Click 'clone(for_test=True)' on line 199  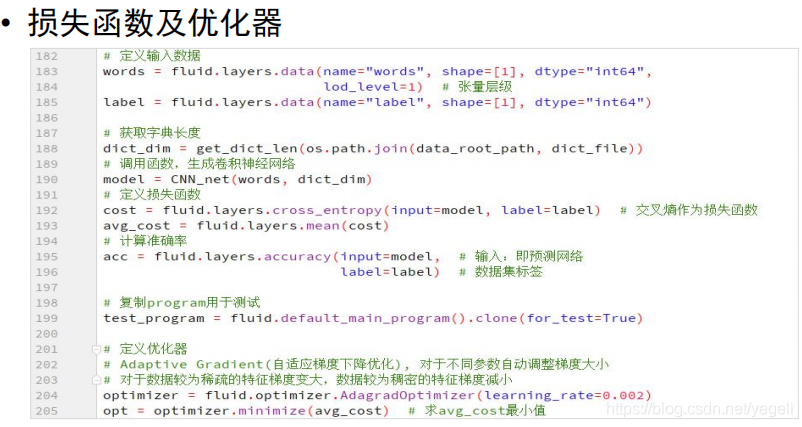tap(559, 319)
